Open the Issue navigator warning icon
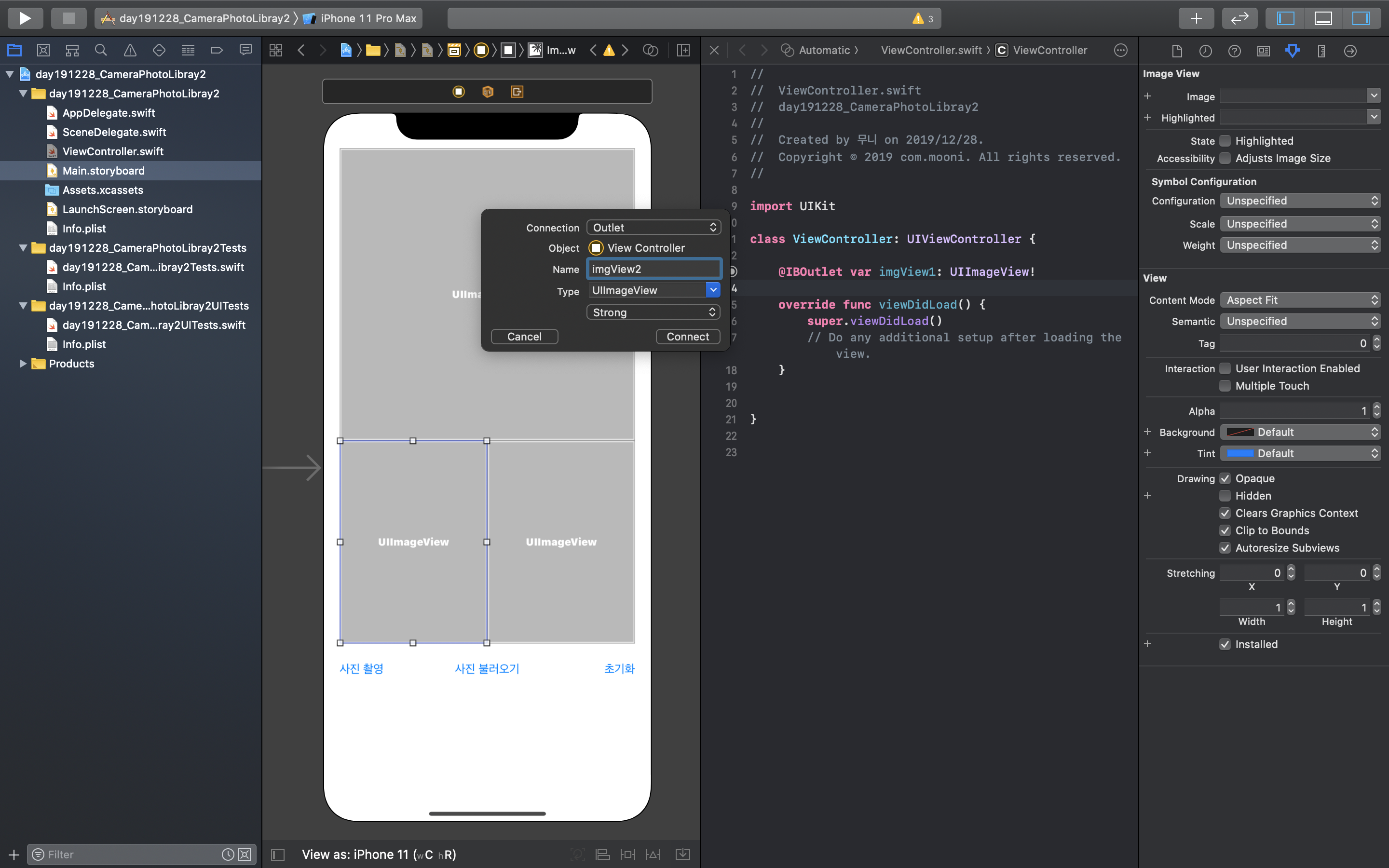This screenshot has width=1389, height=868. (x=130, y=51)
